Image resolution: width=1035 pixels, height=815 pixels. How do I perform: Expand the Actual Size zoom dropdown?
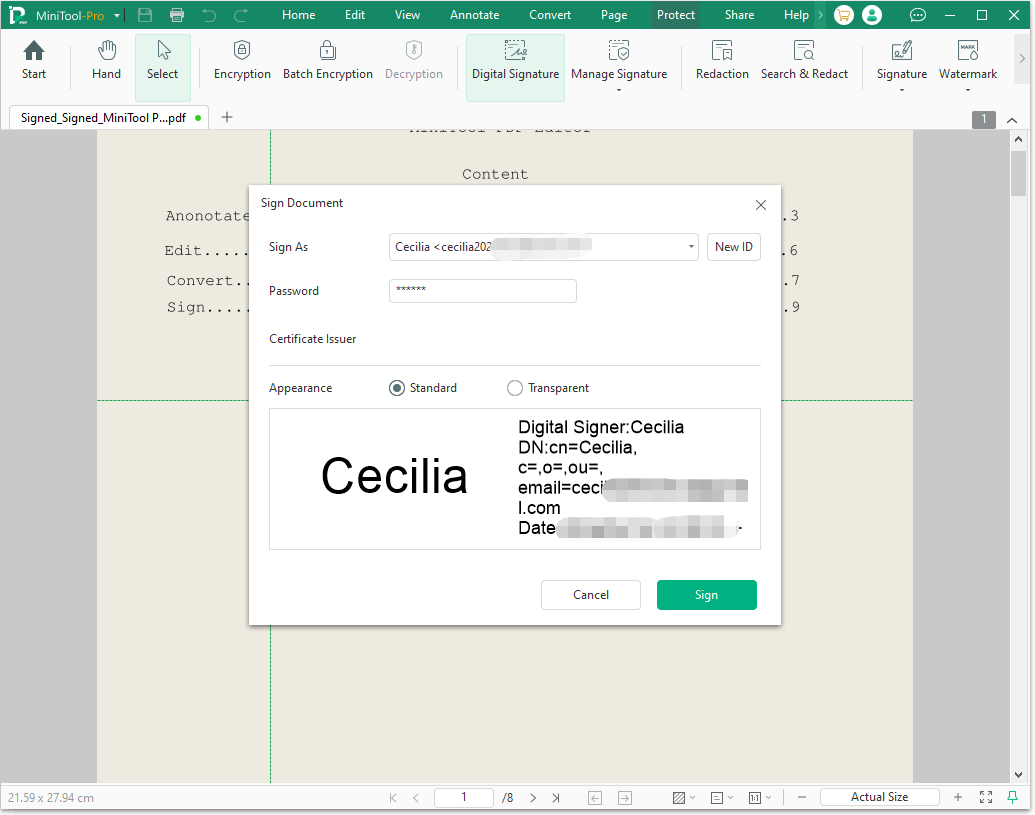click(879, 796)
